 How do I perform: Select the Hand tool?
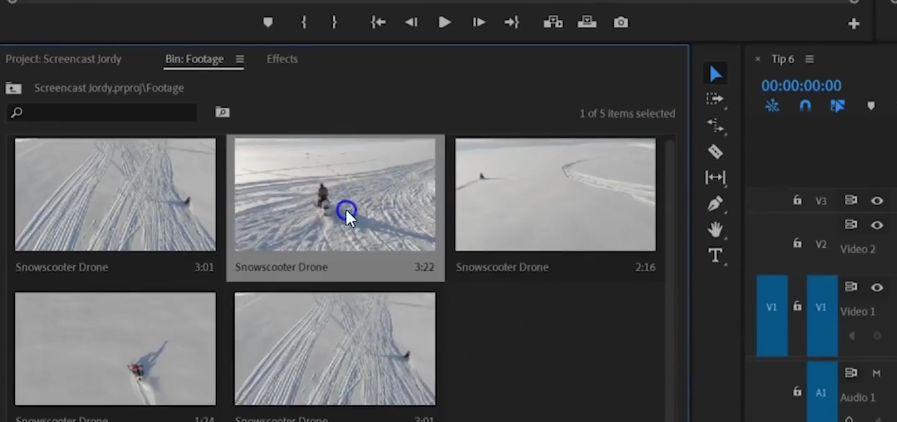[715, 230]
